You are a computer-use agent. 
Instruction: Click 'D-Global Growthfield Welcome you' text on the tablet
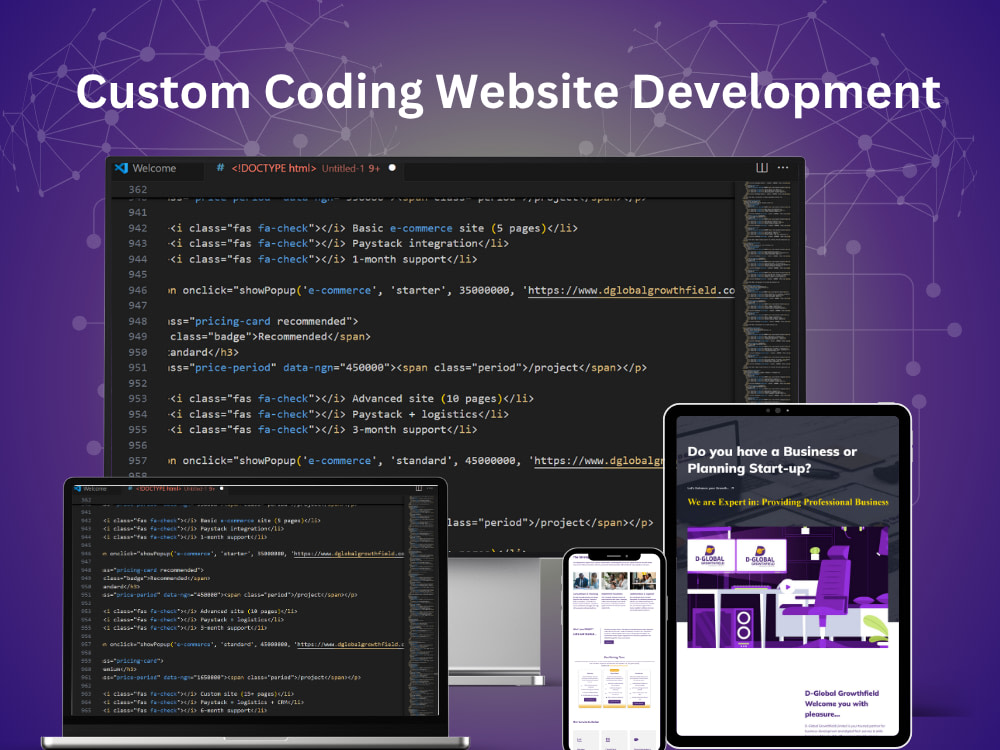coord(841,703)
